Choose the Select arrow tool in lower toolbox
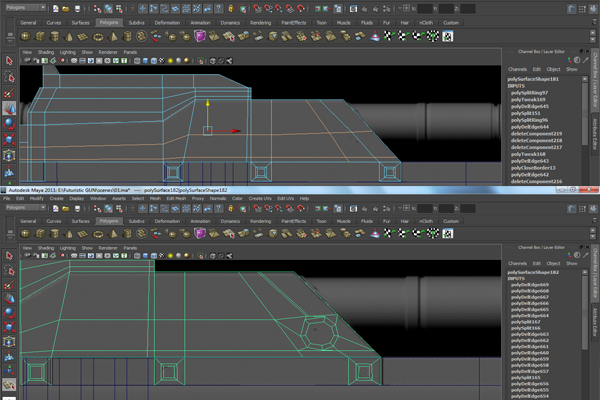Viewport: 600px width, 400px height. [9, 256]
